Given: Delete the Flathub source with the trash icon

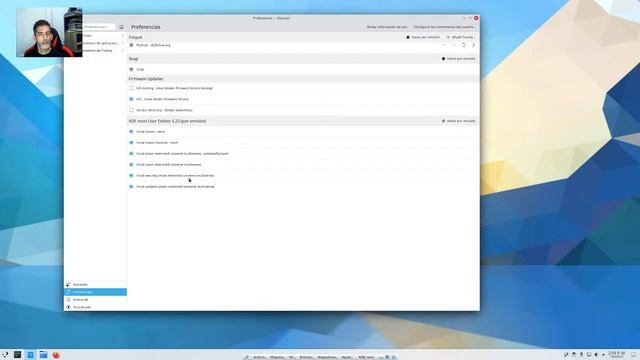Looking at the screenshot, I should pos(463,45).
